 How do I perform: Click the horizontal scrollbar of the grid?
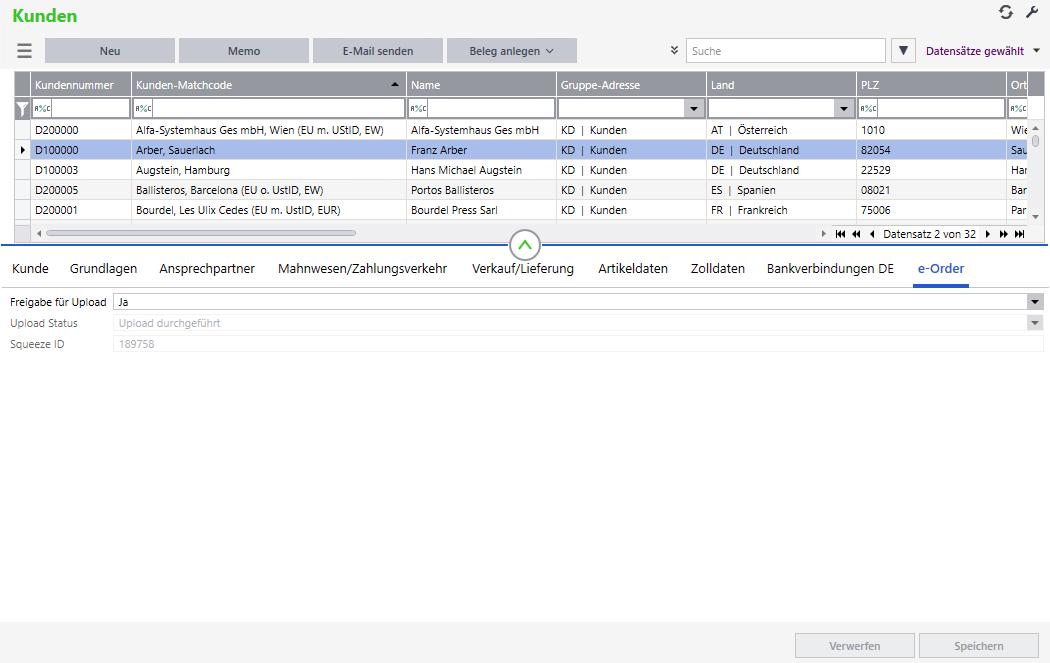point(200,233)
